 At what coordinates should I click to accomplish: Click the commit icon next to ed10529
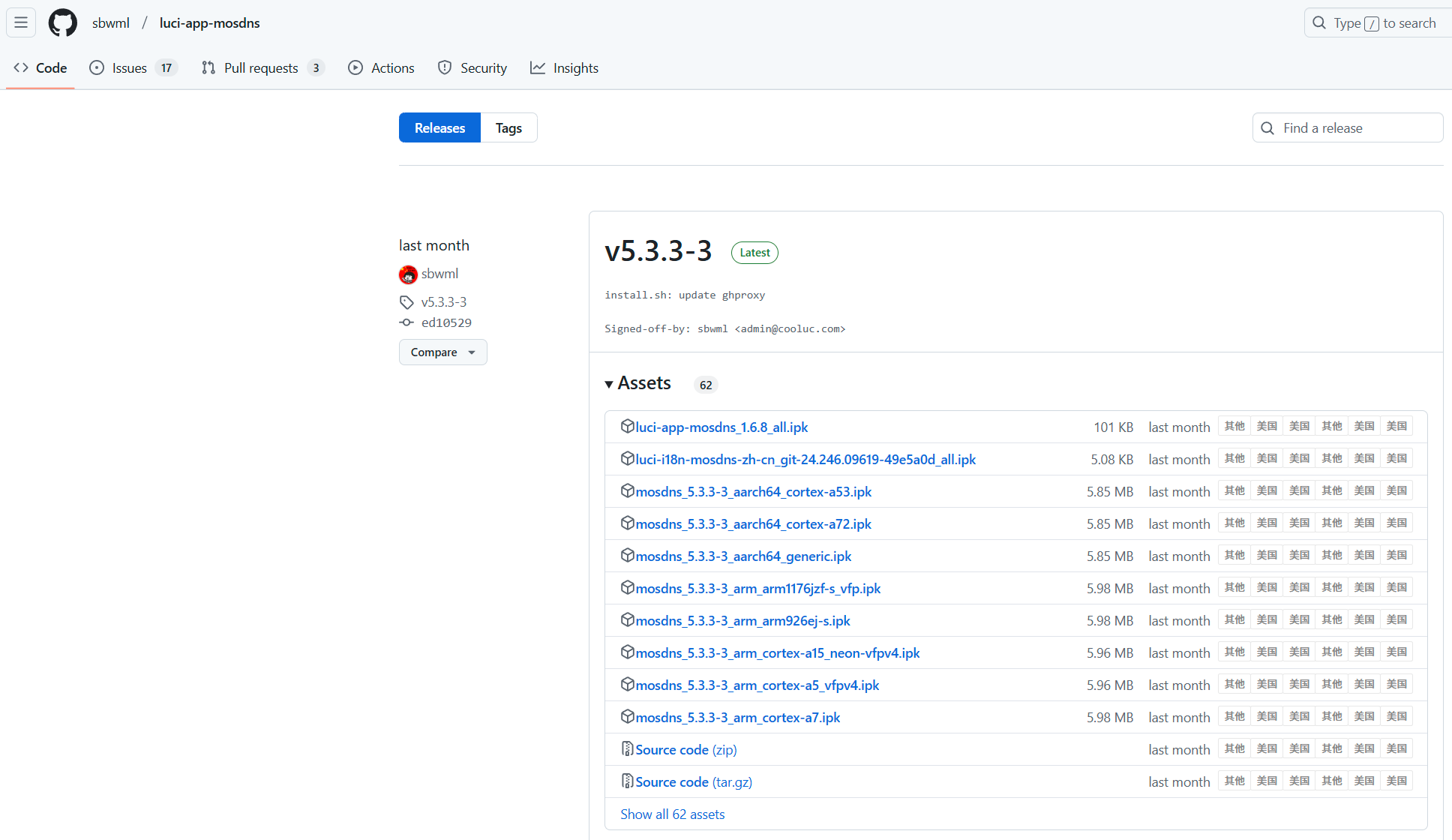406,322
